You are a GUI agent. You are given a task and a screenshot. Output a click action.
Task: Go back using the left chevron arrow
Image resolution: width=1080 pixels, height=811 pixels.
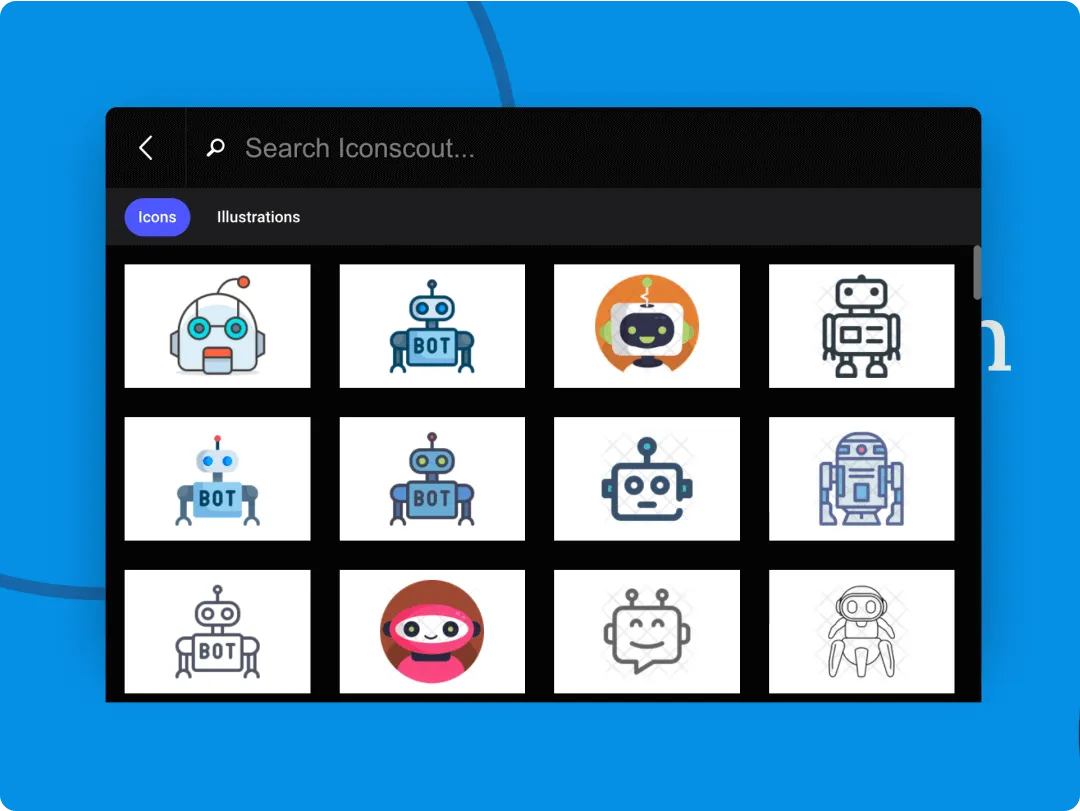[x=145, y=147]
